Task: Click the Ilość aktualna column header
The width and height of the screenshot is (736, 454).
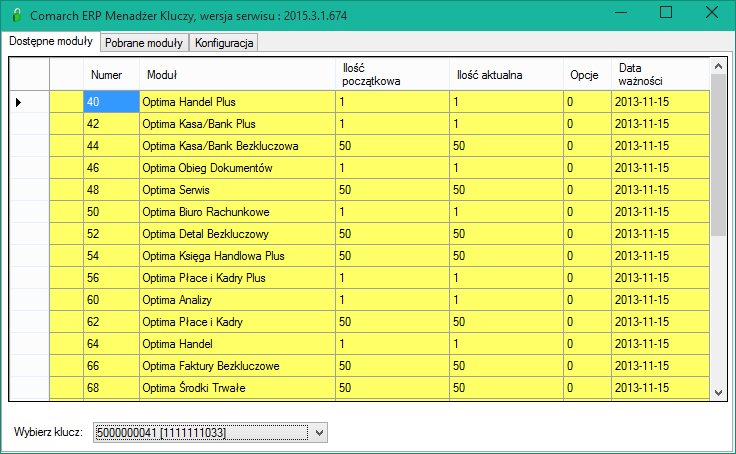Action: pos(506,75)
